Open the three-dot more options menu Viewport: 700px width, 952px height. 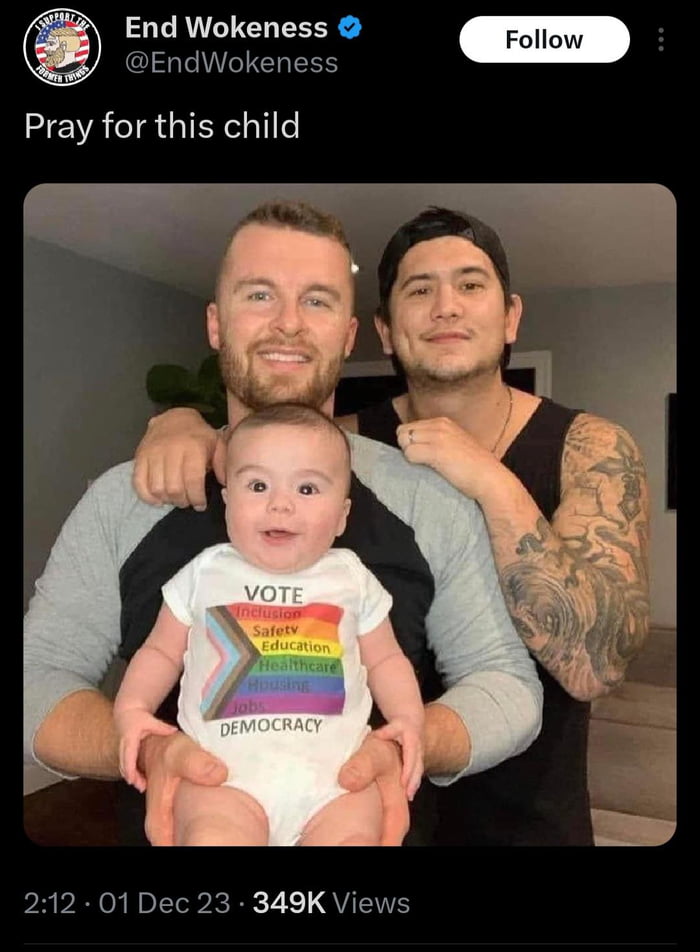661,39
